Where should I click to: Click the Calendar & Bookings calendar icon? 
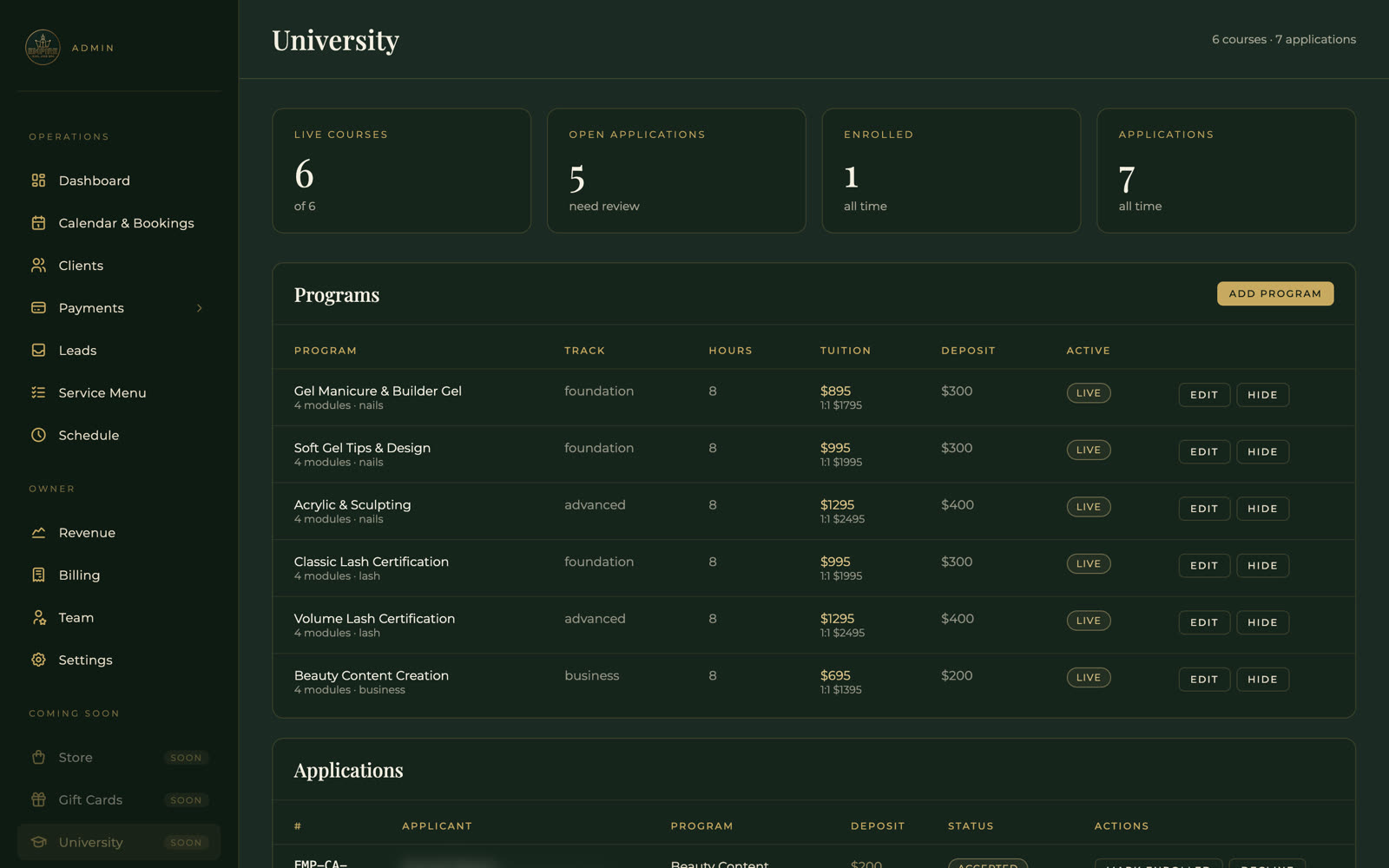tap(38, 223)
